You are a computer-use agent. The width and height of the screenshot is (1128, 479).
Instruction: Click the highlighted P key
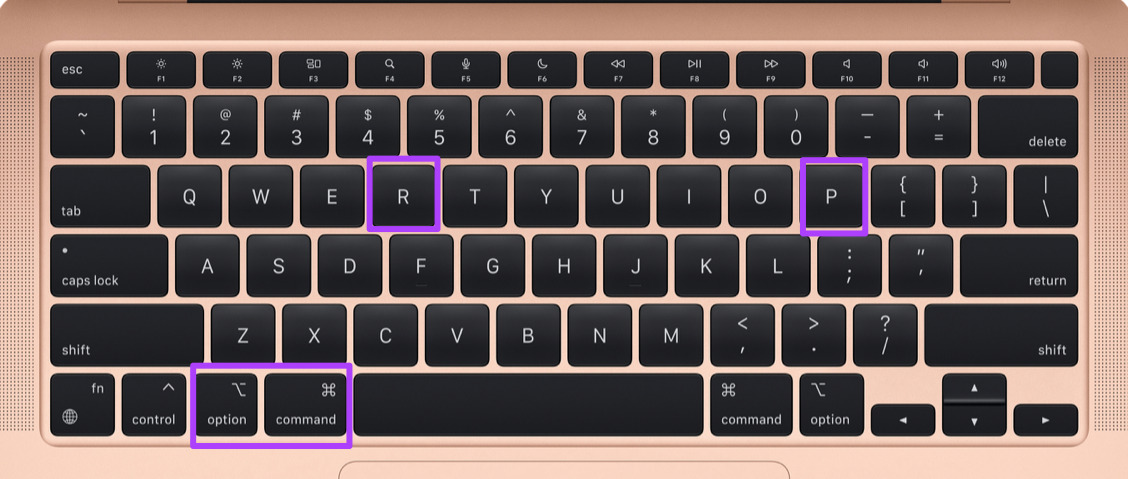pos(831,196)
